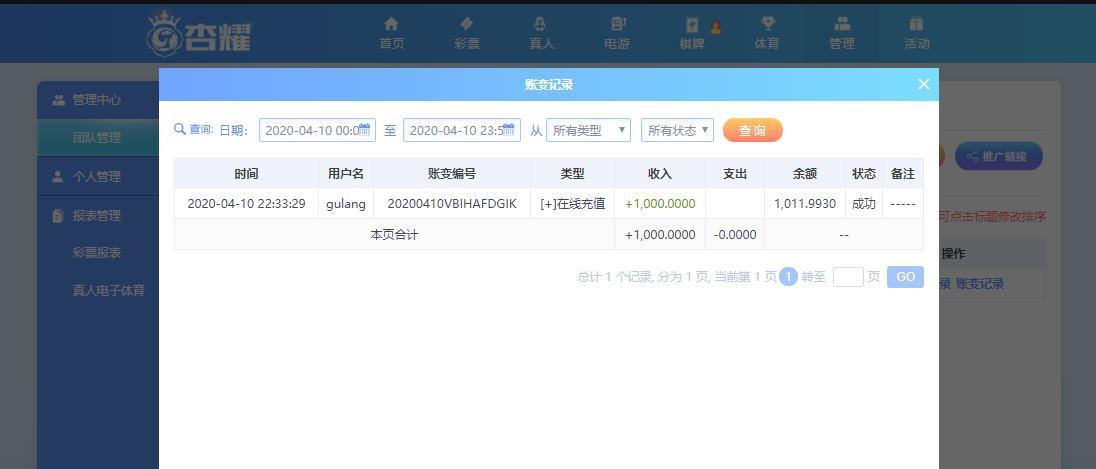
Task: Expand the 所有状态 dropdown
Action: [x=677, y=130]
